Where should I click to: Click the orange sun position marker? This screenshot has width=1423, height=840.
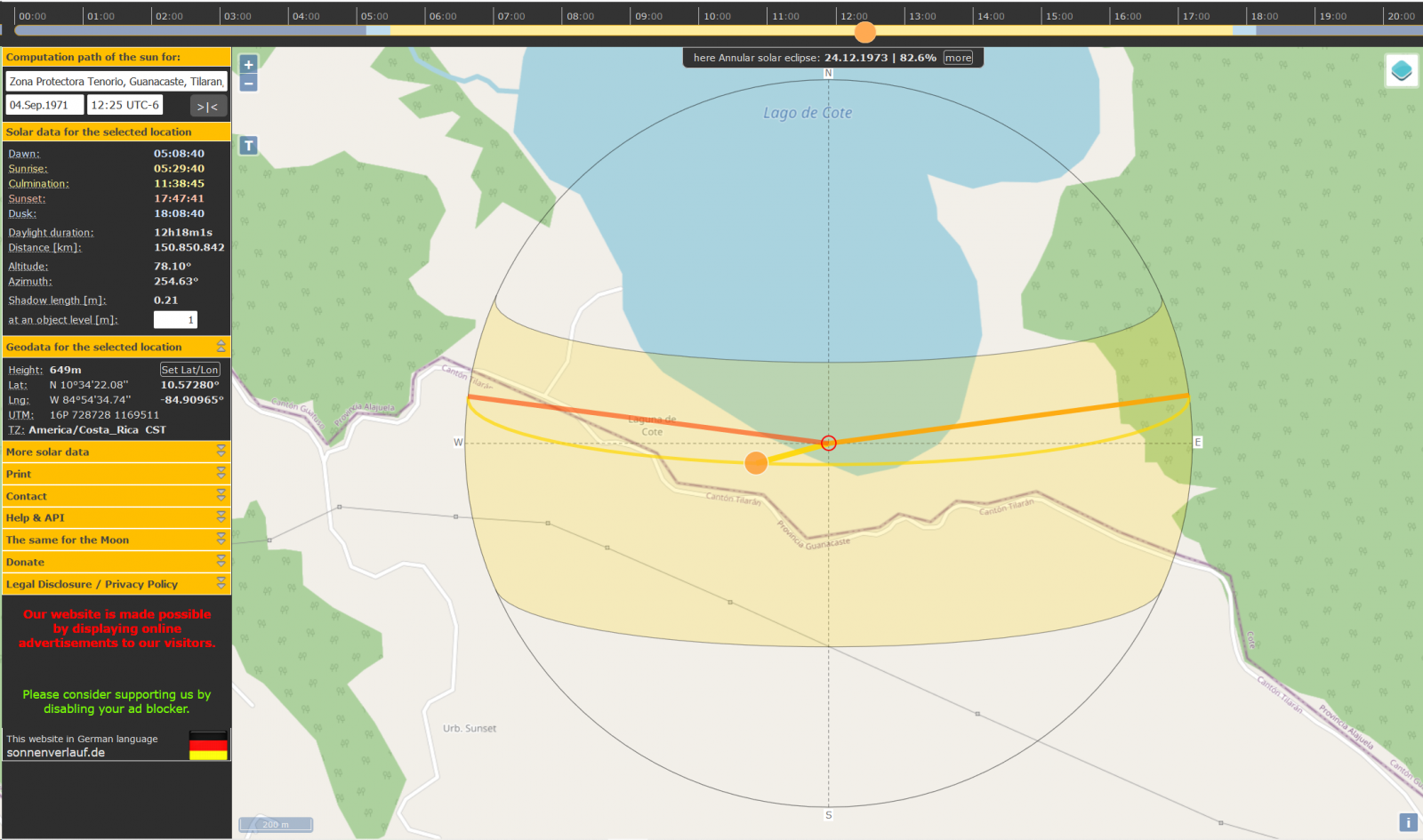[756, 463]
